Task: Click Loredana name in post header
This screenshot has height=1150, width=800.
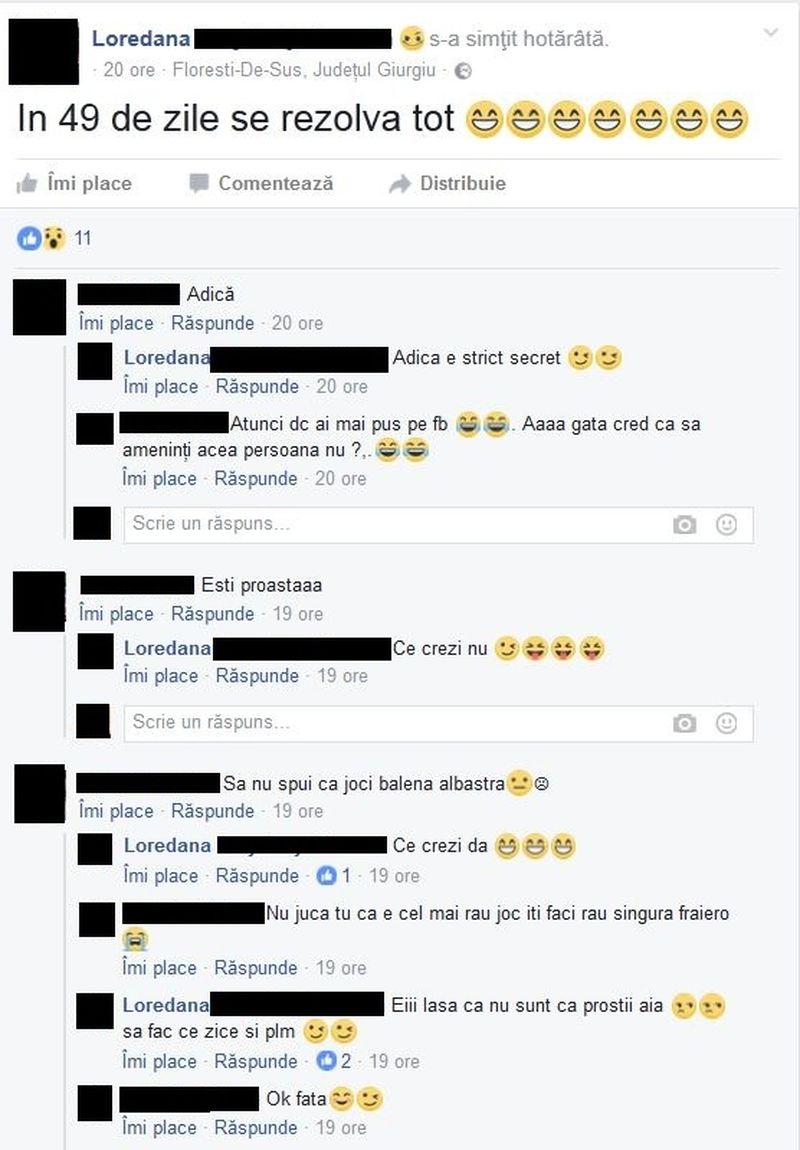Action: click(141, 38)
